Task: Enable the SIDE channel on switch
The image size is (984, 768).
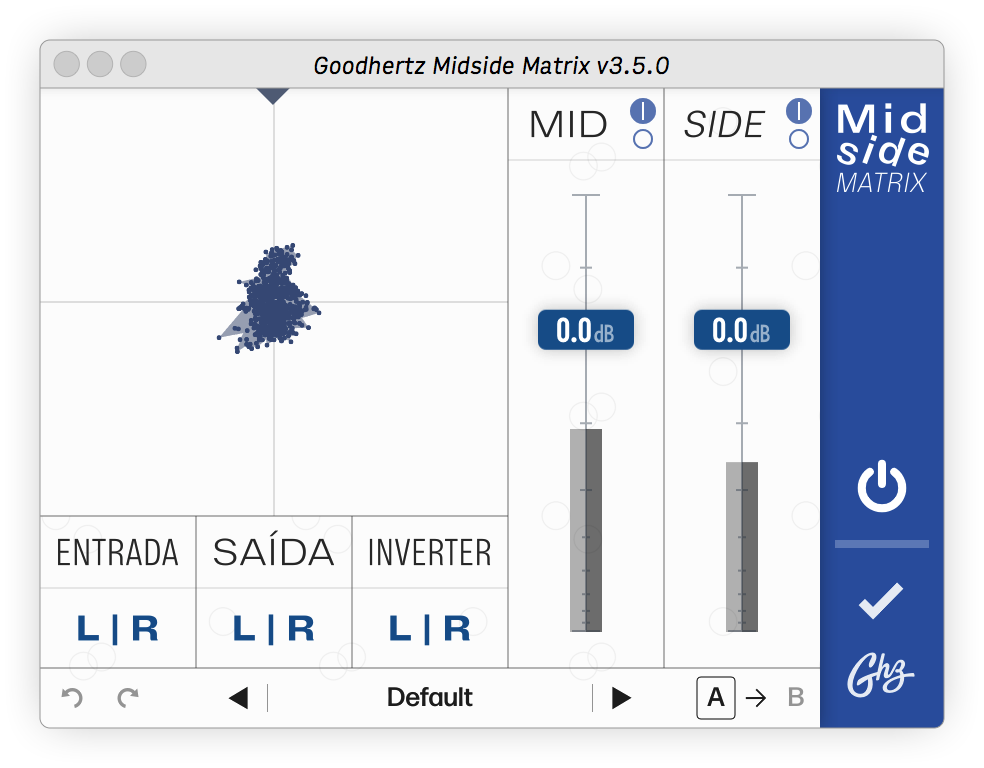Action: (799, 111)
